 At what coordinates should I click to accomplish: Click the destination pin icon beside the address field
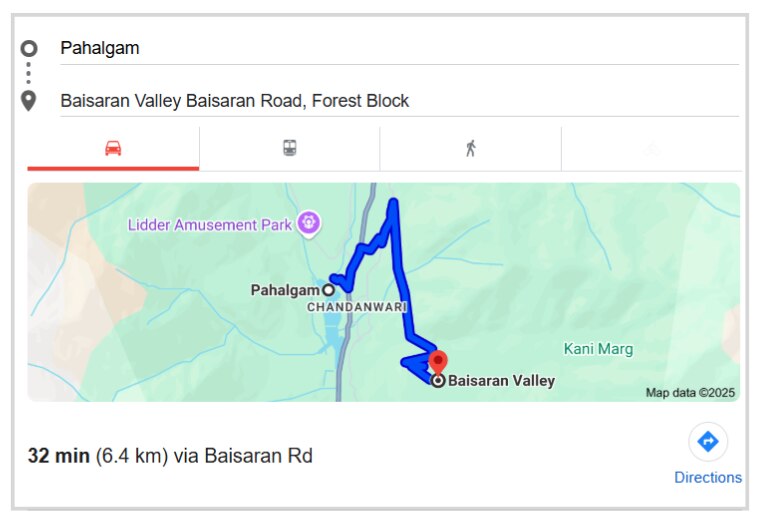(x=29, y=101)
